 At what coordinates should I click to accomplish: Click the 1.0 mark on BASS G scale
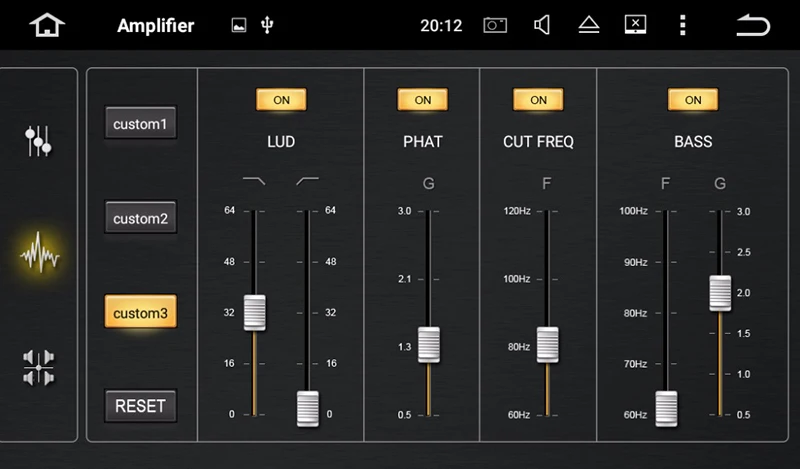(744, 374)
